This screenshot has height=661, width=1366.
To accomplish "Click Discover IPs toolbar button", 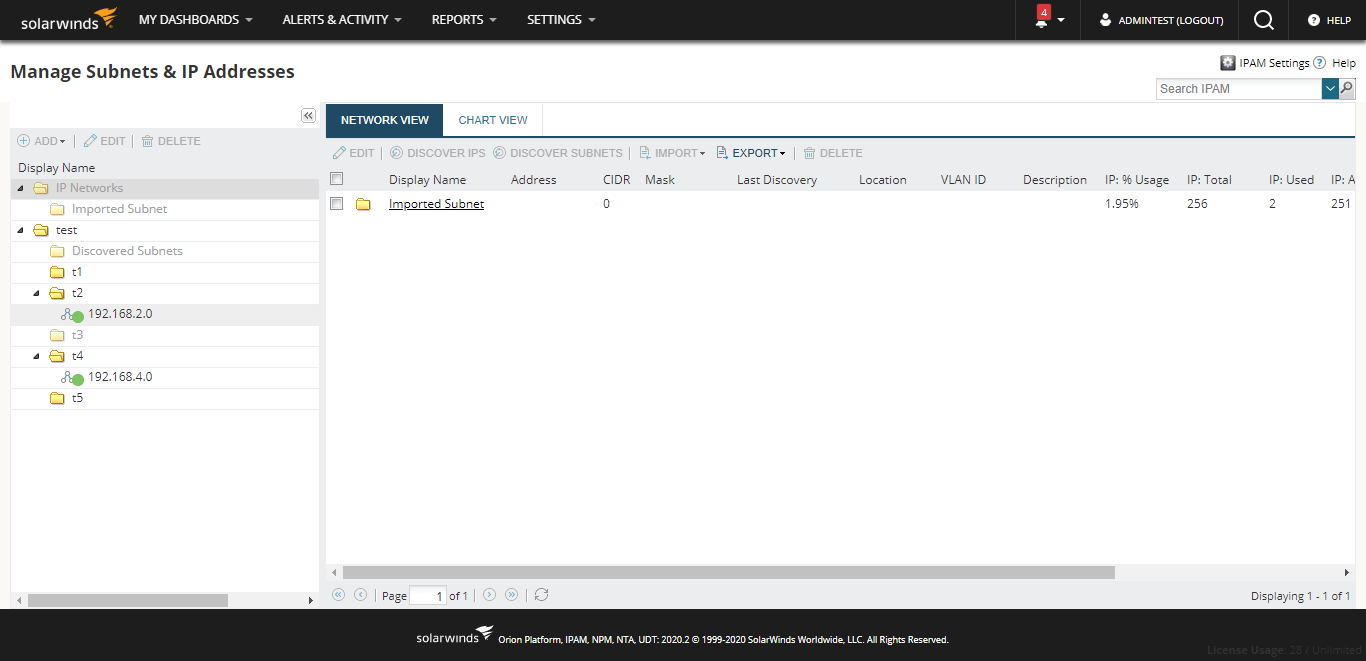I will tap(437, 153).
